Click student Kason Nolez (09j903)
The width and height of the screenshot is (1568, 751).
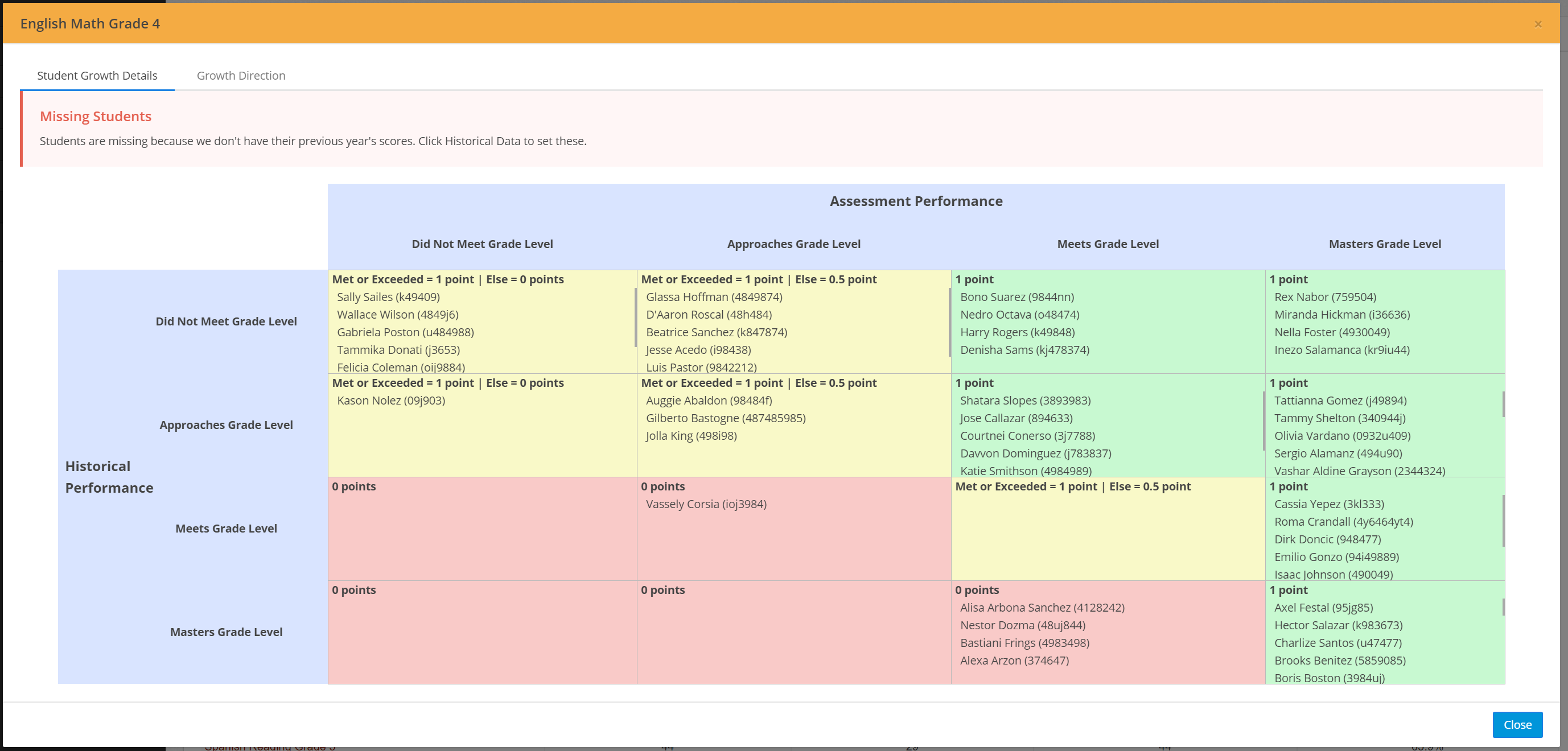(391, 401)
